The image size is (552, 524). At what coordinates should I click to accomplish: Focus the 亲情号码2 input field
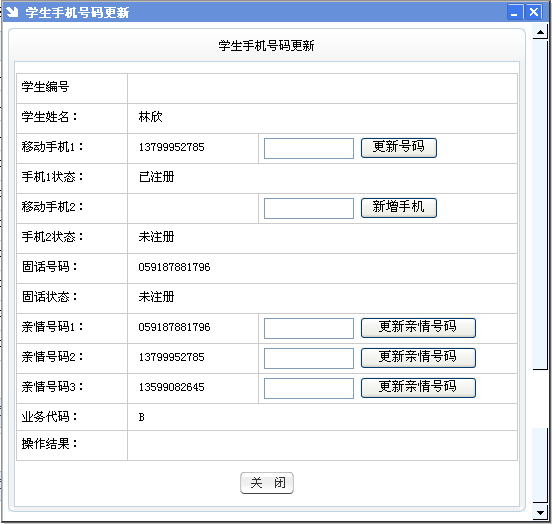309,358
